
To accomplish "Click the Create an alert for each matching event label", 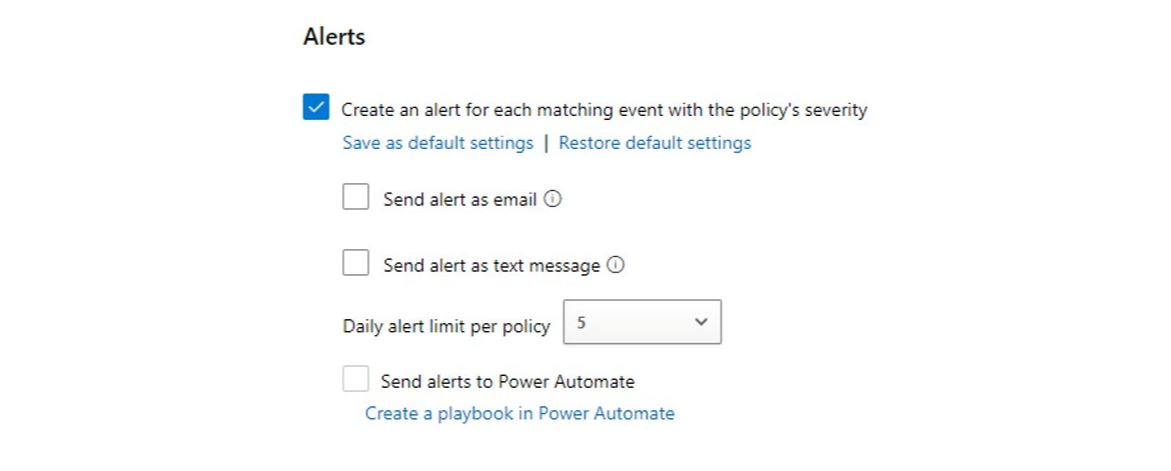I will click(604, 110).
